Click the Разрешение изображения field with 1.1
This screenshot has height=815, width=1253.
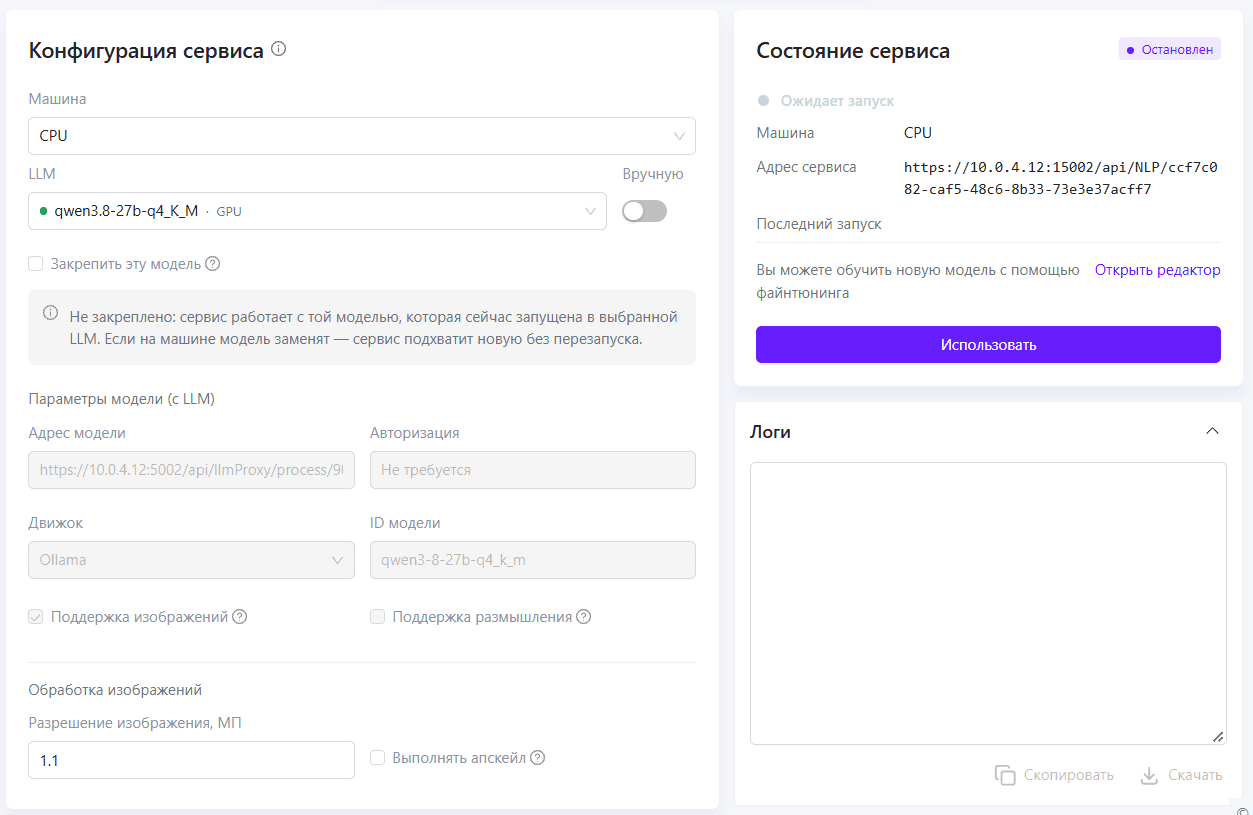coord(191,760)
